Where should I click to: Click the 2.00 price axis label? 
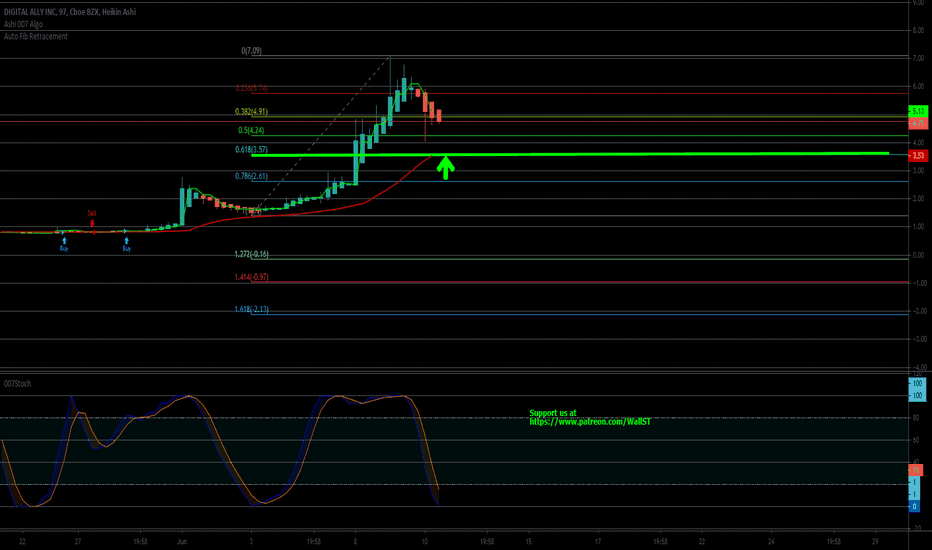[918, 199]
